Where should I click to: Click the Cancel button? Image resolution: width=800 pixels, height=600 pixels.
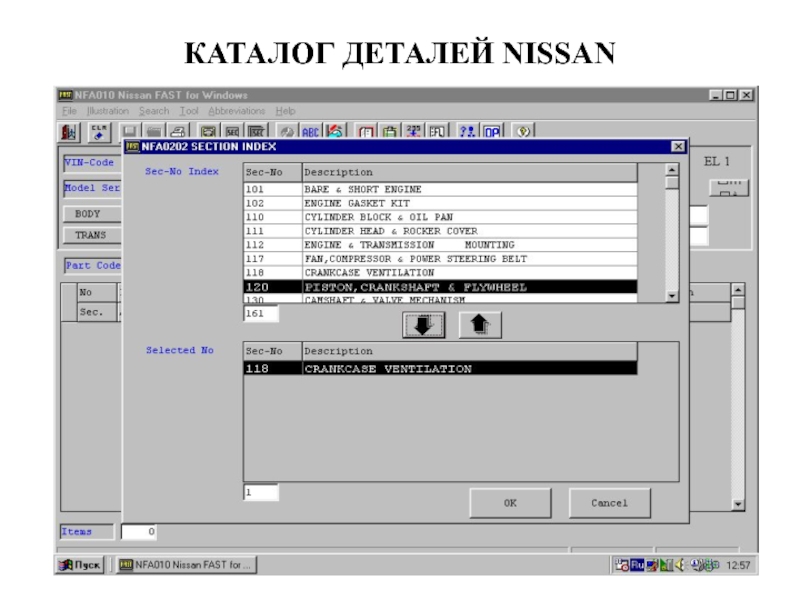click(610, 503)
